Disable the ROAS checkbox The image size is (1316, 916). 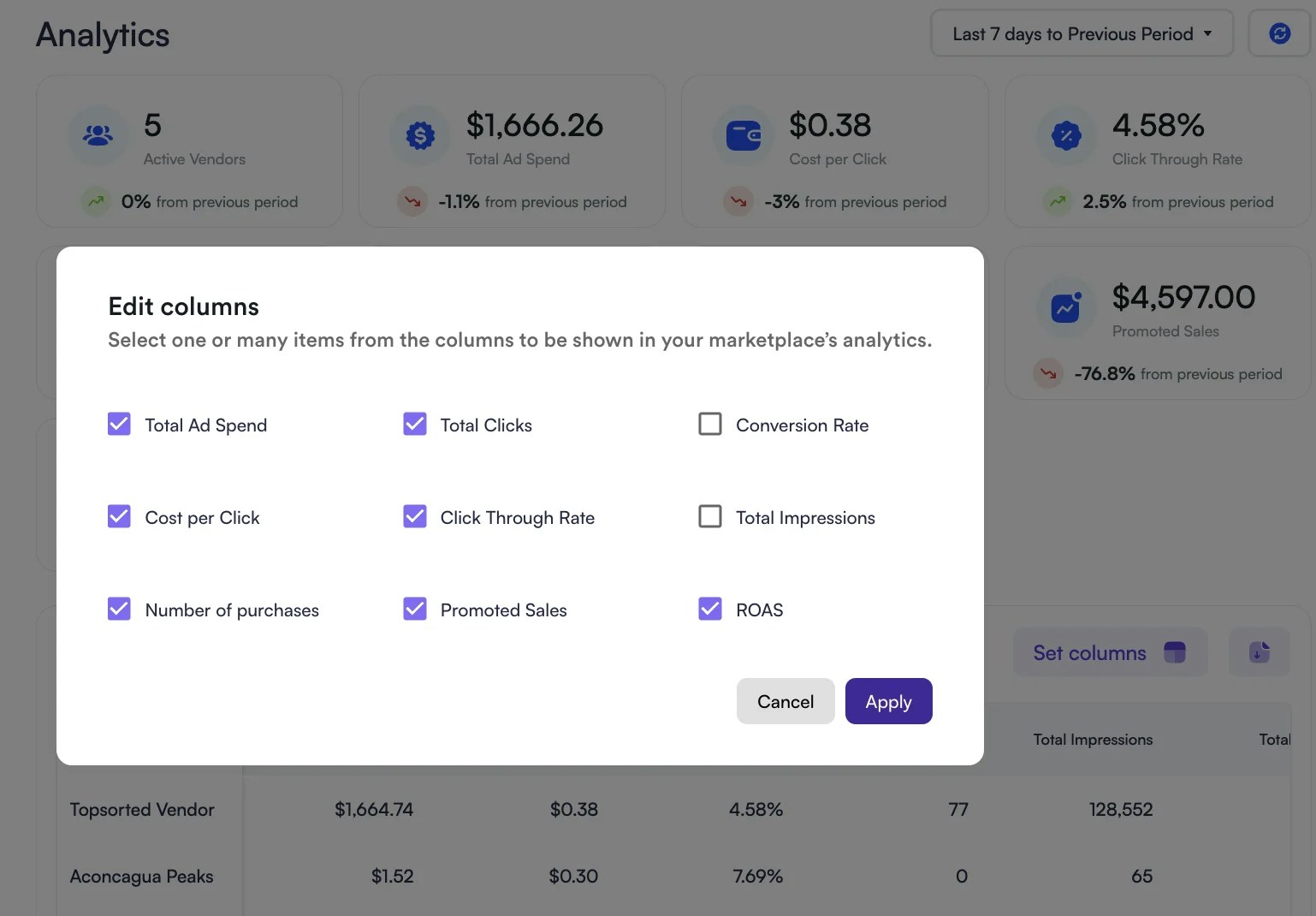tap(710, 609)
